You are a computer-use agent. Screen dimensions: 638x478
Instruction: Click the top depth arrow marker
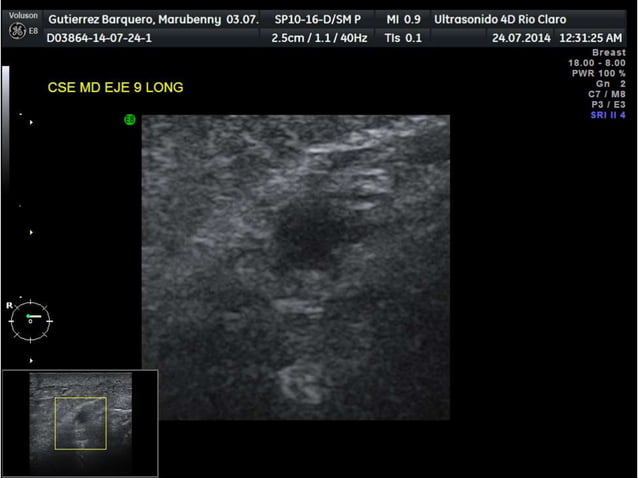tap(31, 122)
